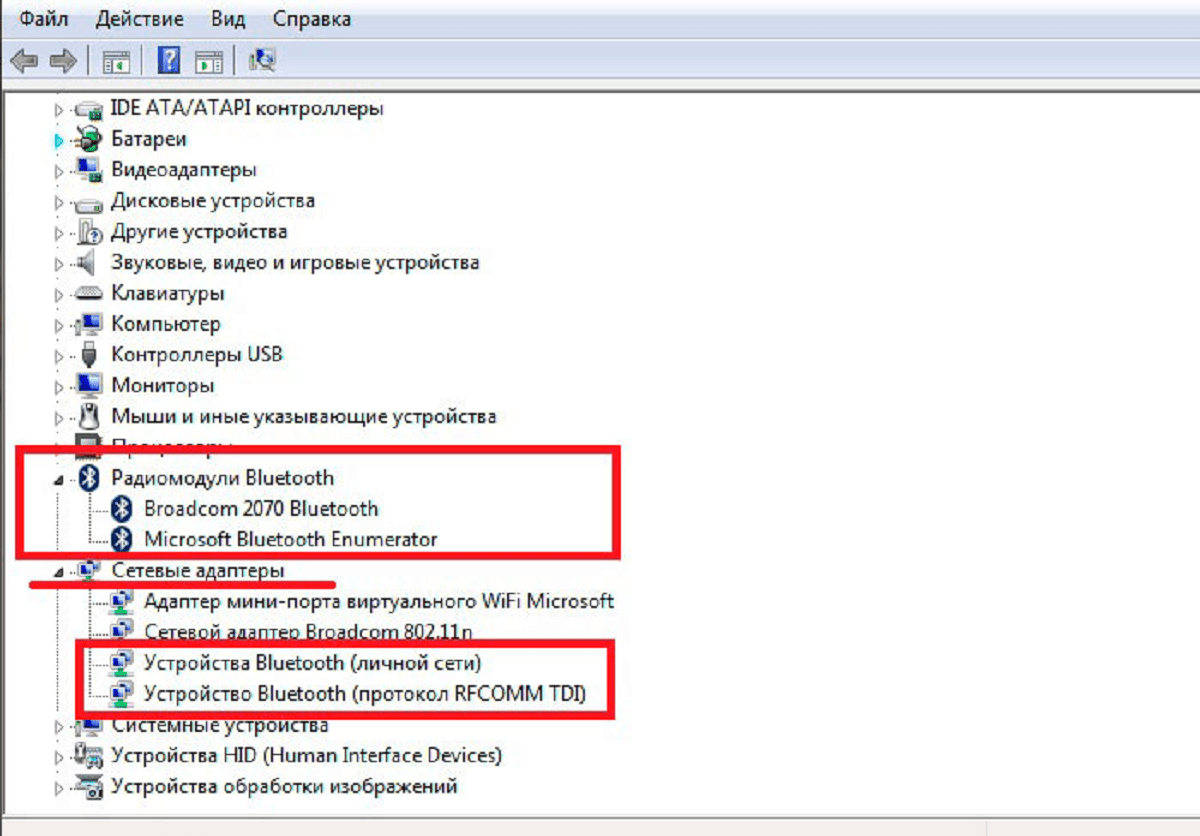Click the mouse icon next to Мыши
The image size is (1200, 836).
coord(90,416)
